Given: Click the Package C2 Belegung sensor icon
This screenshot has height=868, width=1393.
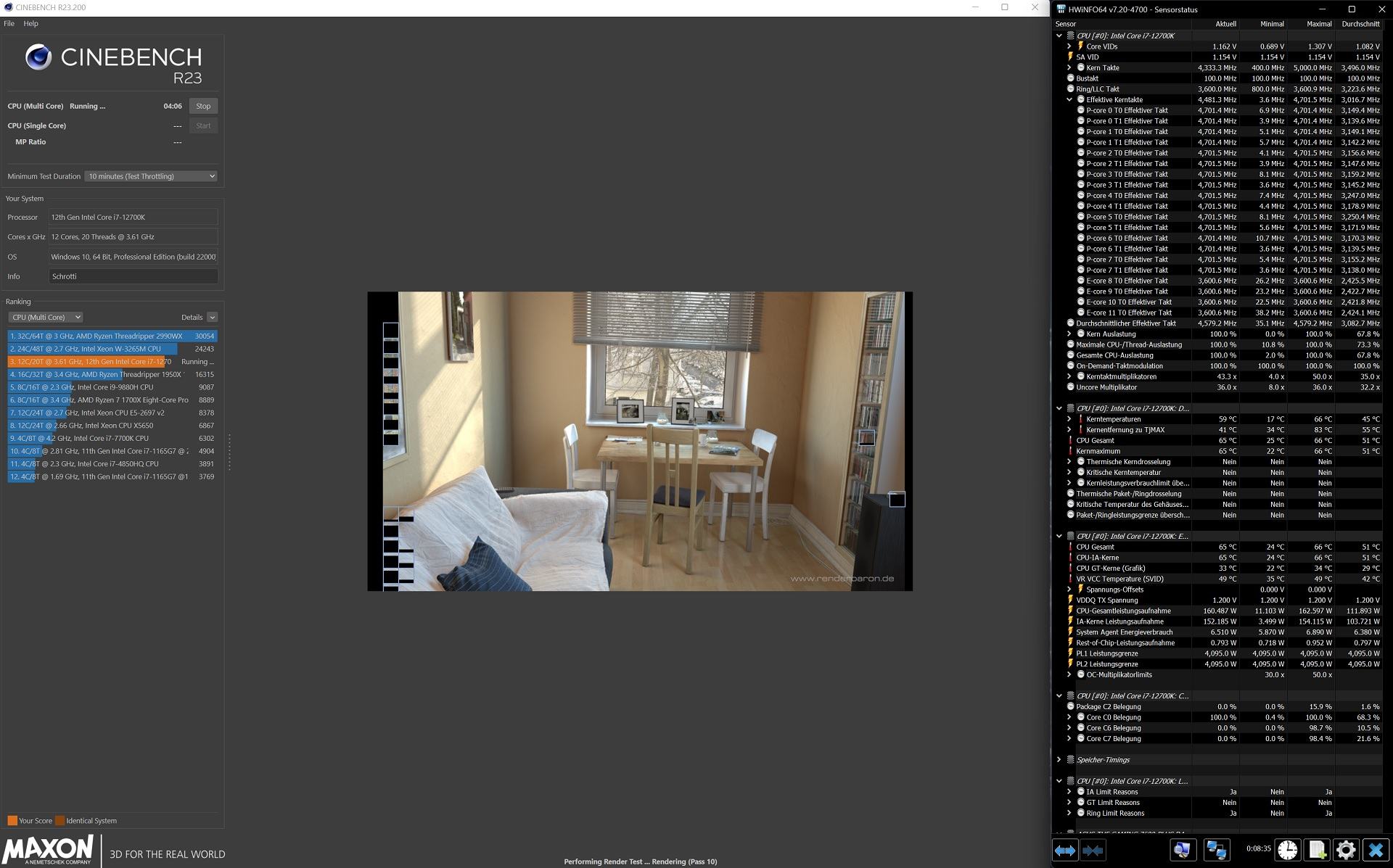Looking at the screenshot, I should point(1070,706).
